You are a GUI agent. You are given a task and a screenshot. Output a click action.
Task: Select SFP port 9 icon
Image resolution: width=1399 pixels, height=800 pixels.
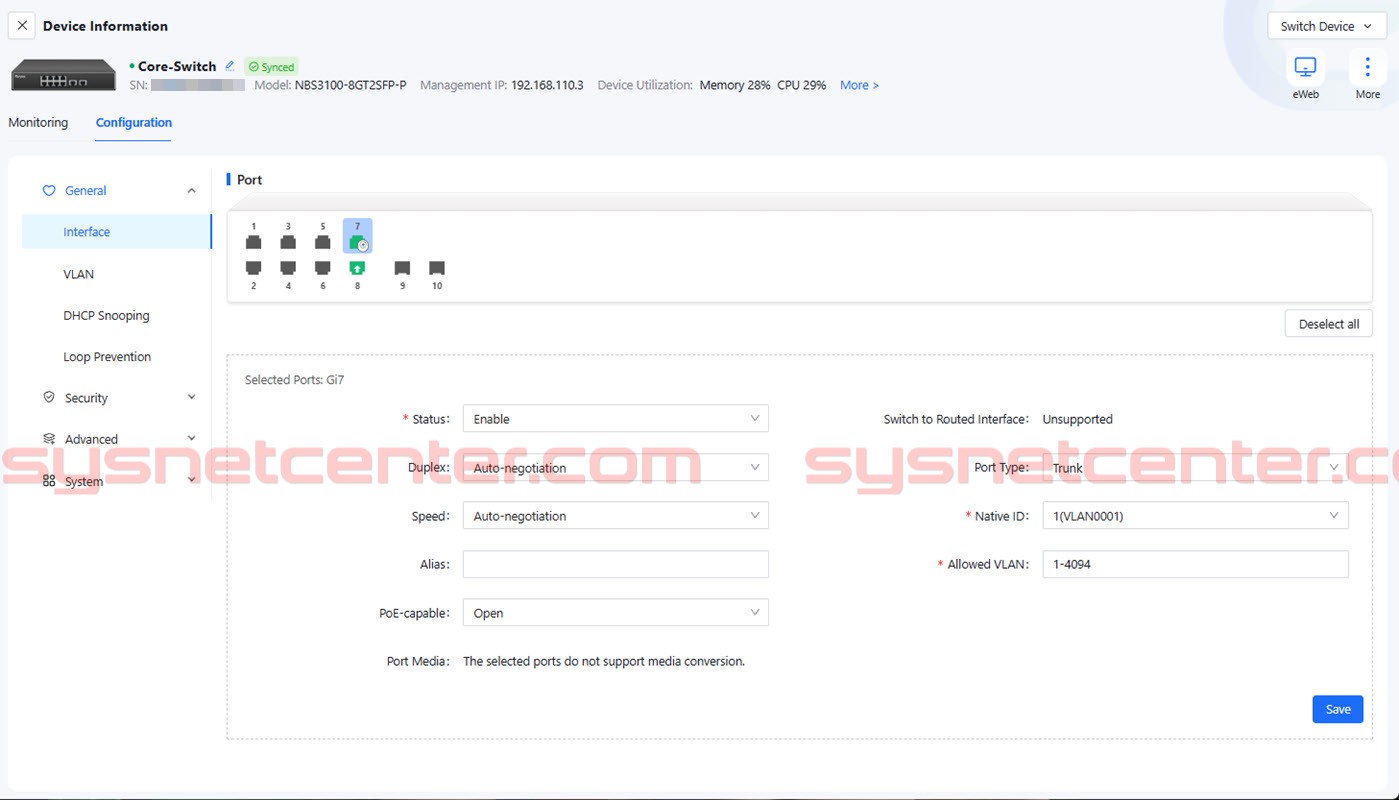click(x=402, y=268)
